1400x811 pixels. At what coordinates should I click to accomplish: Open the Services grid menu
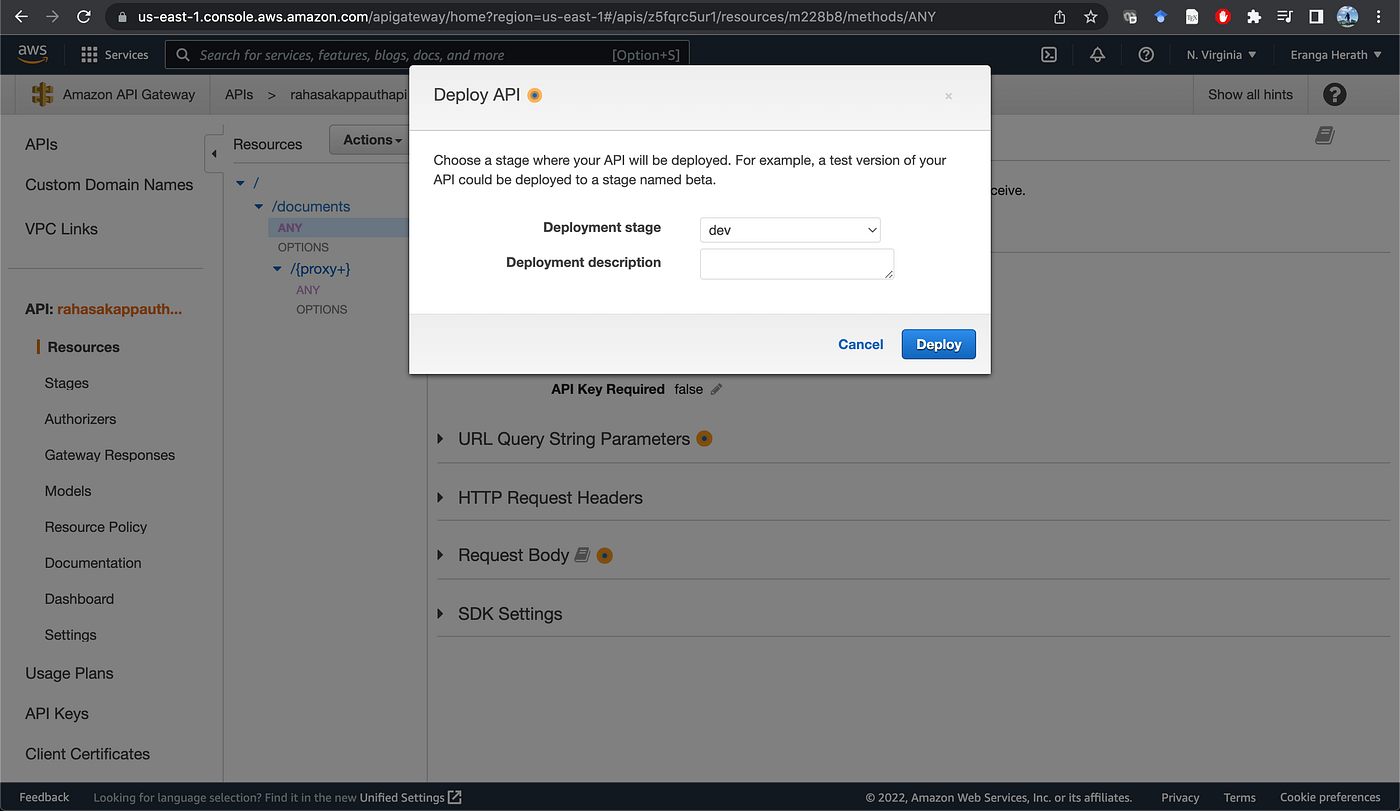(114, 55)
